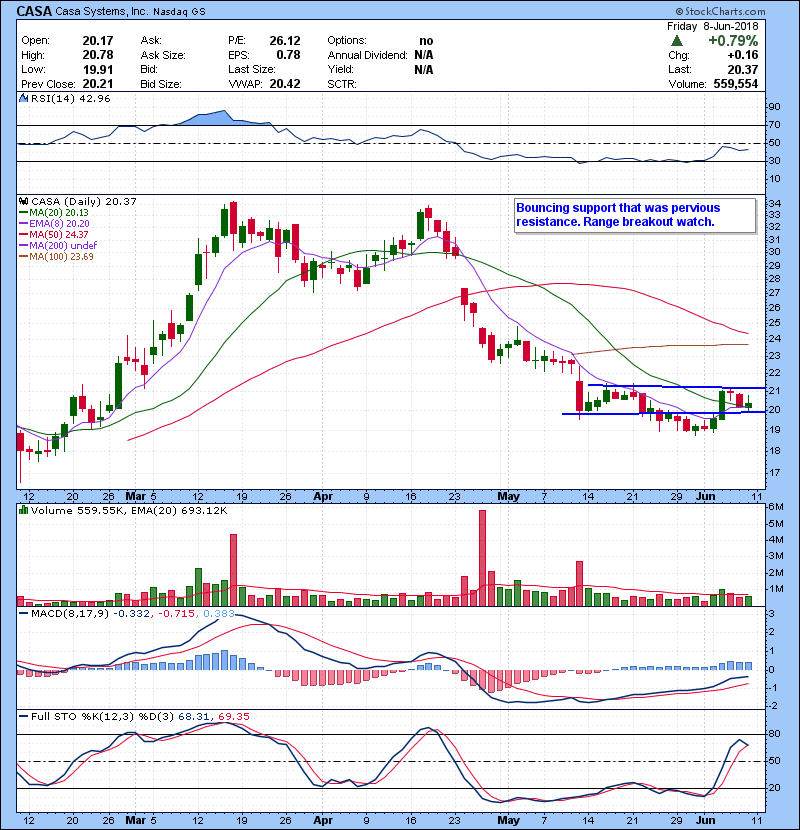Click the Low value 19.91

(x=98, y=69)
